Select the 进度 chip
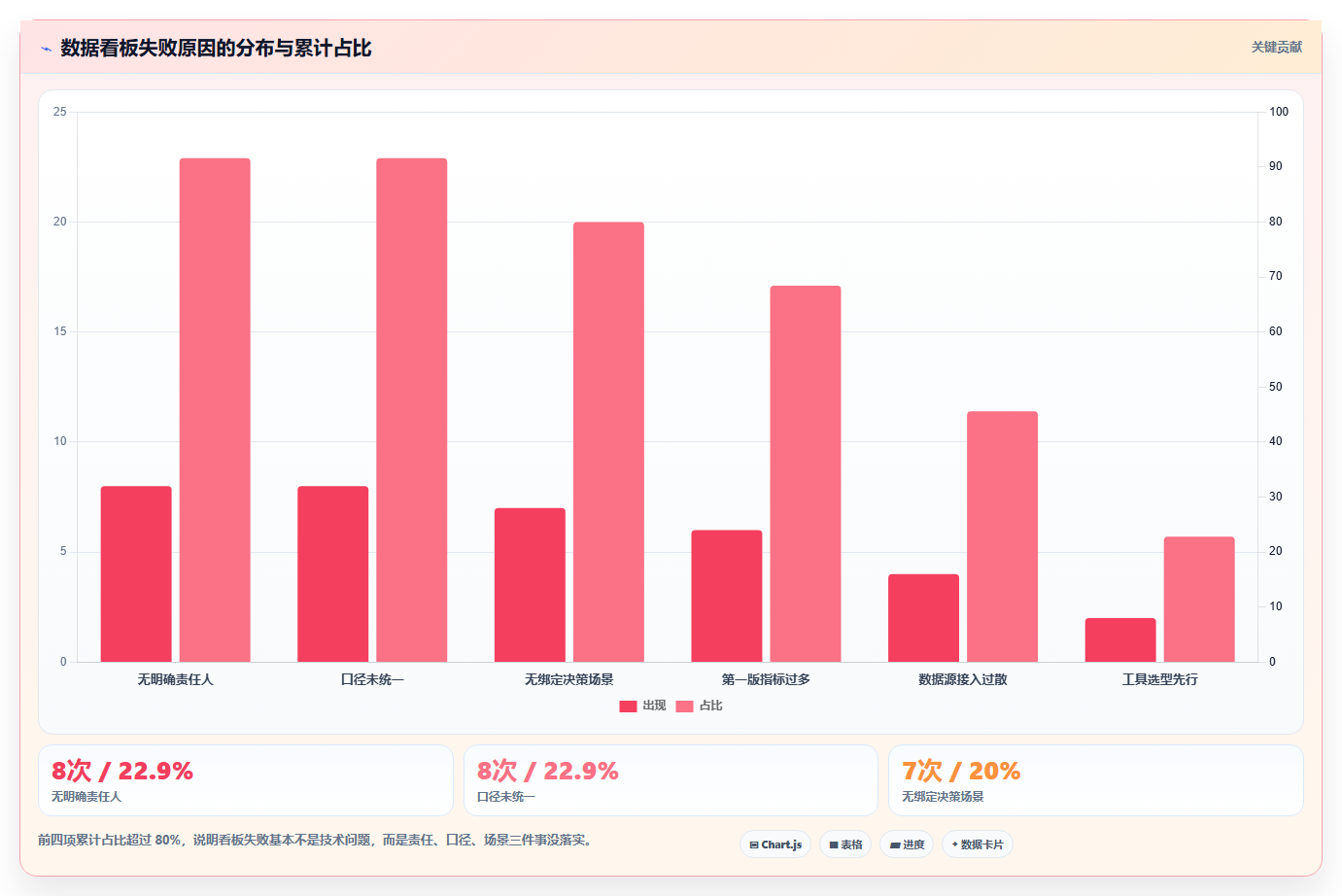Screen dimensions: 1342x896 (907, 844)
